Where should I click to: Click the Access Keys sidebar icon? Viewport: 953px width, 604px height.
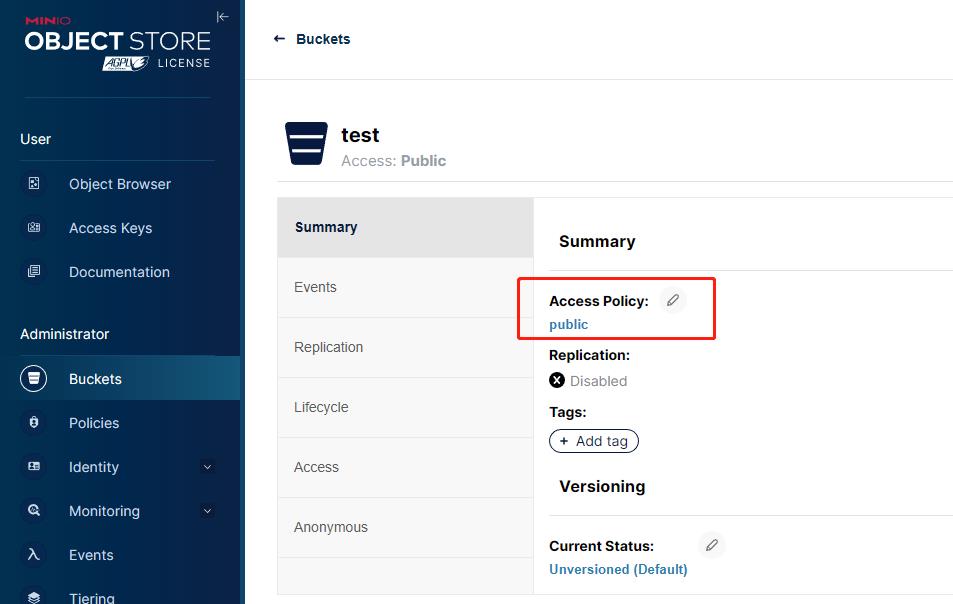(x=34, y=227)
